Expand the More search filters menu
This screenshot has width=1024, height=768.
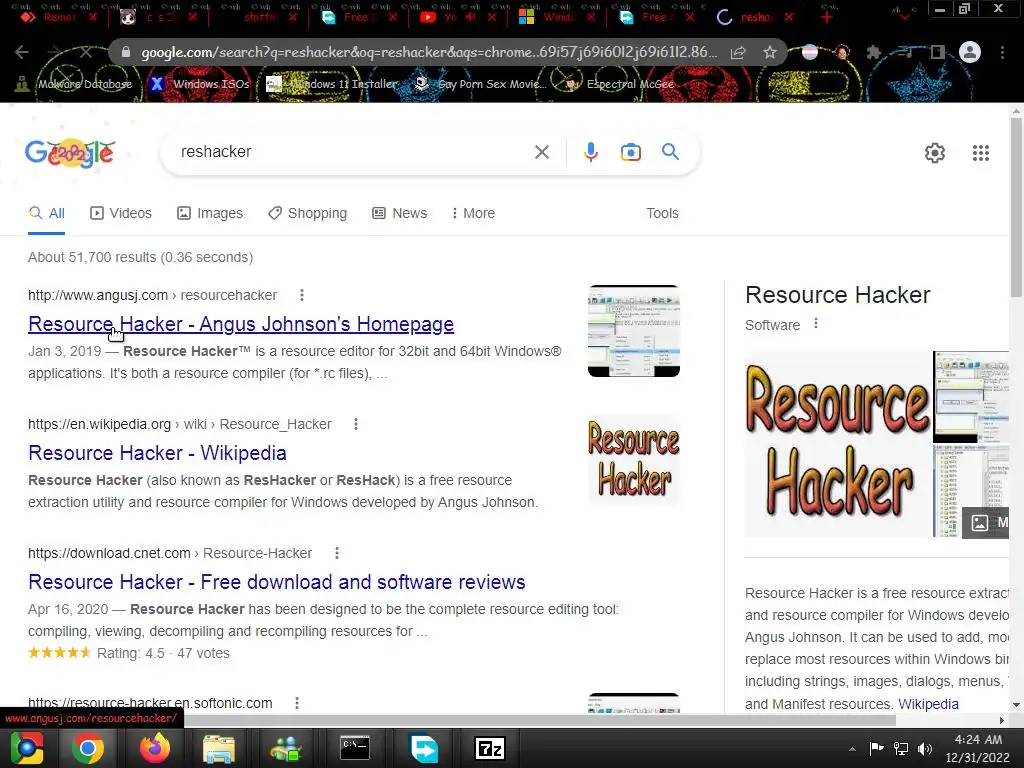pos(473,214)
